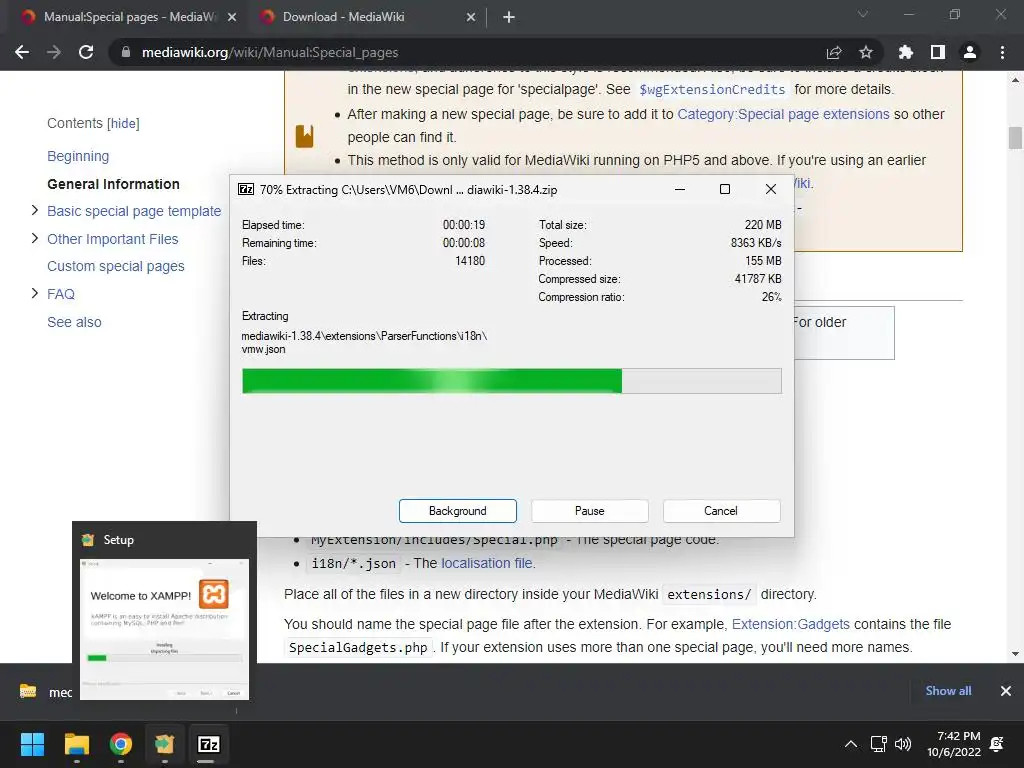Open XAMPP installer taskbar icon
Screen dimensions: 1024x768
point(165,744)
